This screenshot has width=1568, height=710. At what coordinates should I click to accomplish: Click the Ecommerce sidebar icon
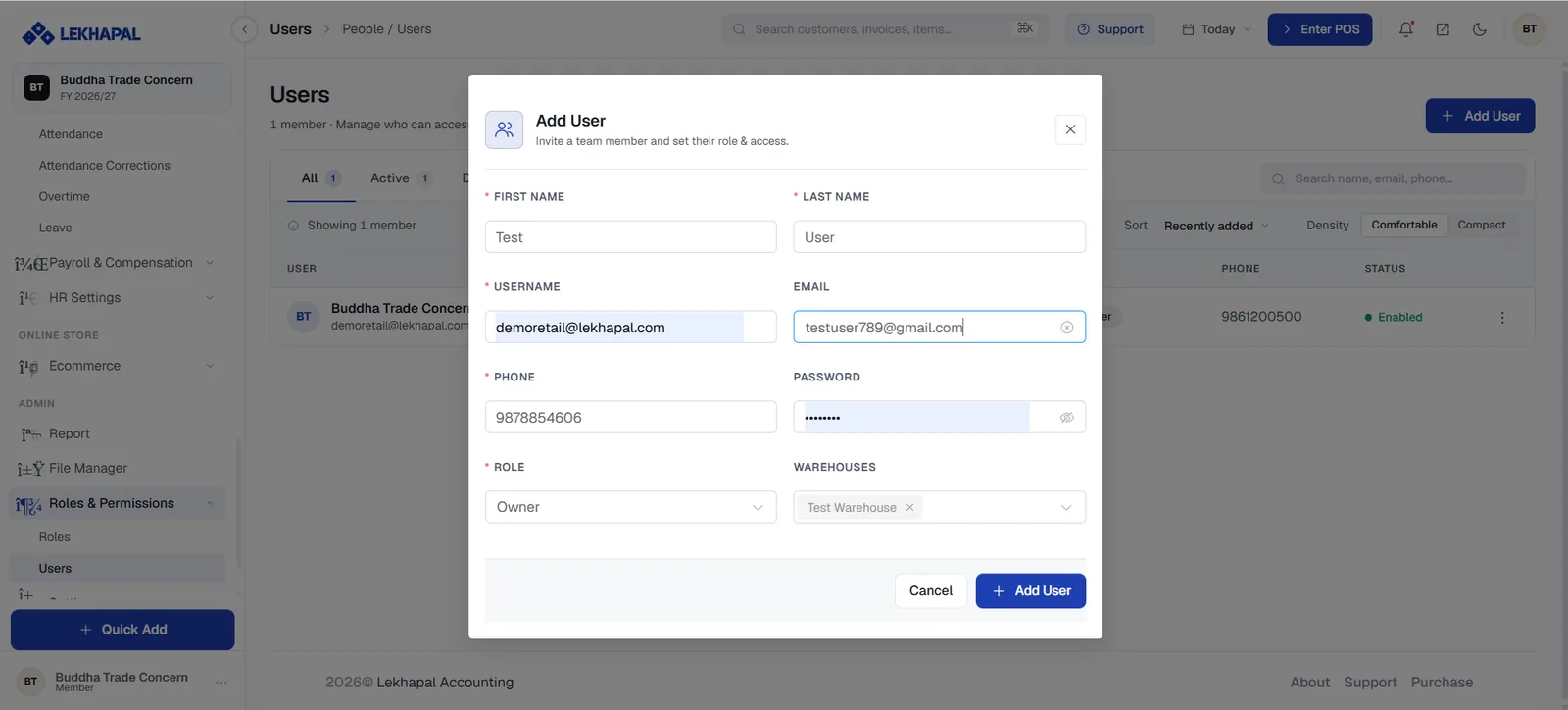tap(28, 367)
